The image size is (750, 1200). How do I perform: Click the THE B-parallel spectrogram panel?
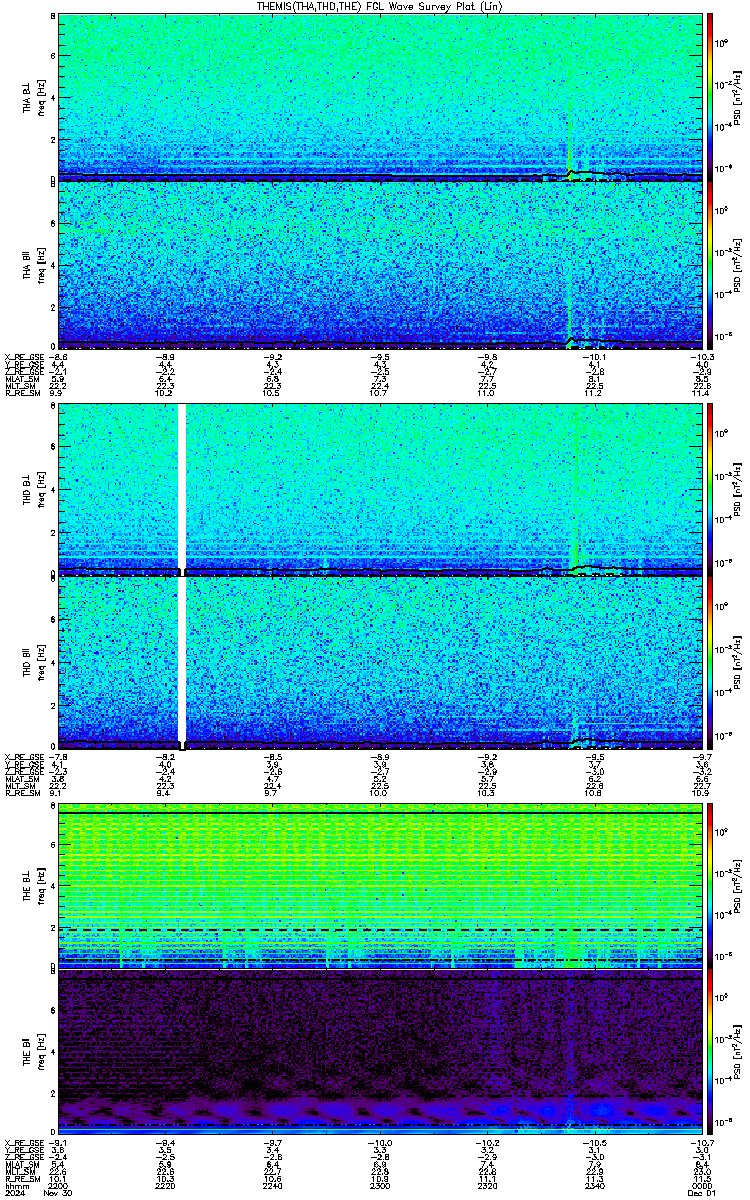(x=380, y=1053)
